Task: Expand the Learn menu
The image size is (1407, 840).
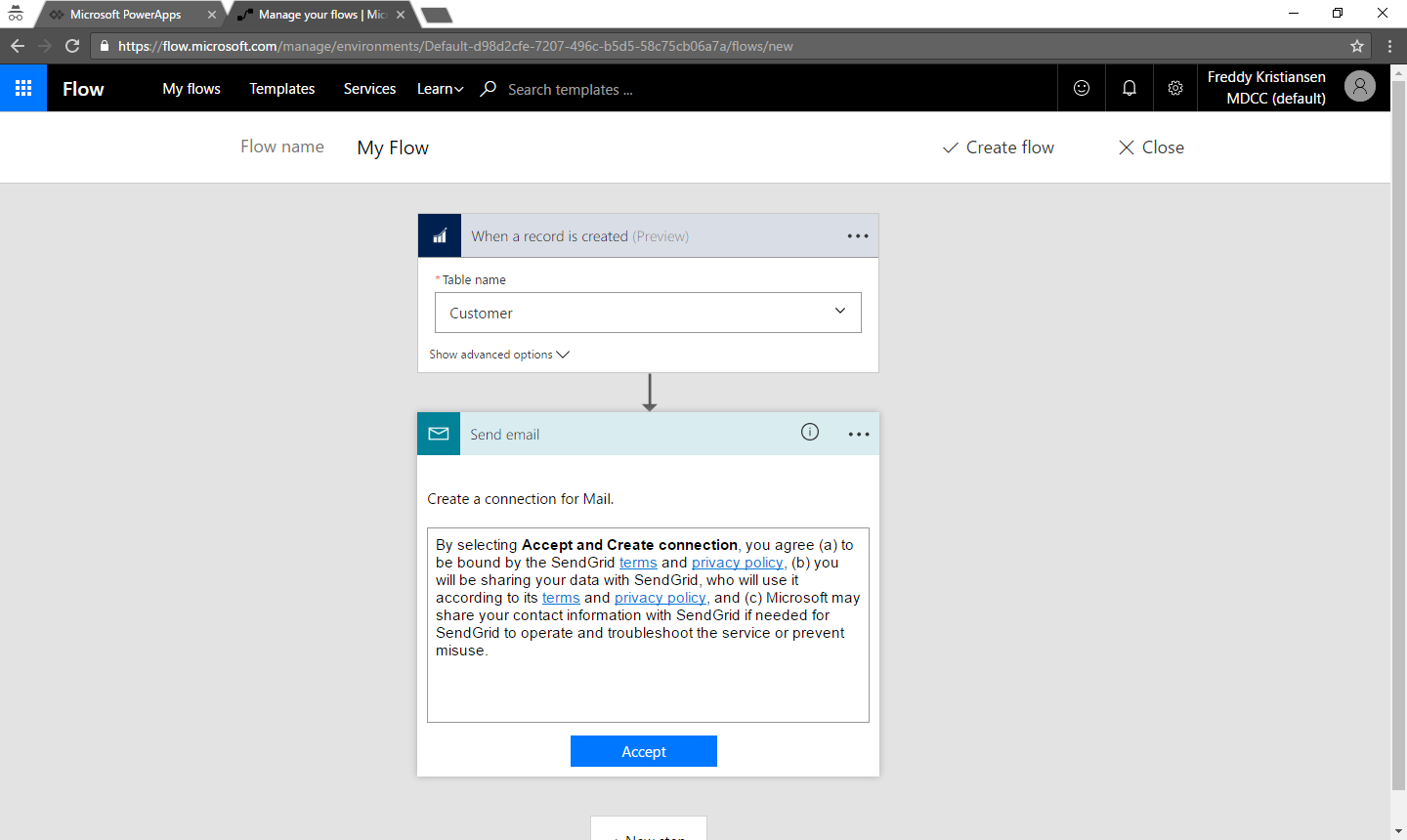Action: (x=440, y=89)
